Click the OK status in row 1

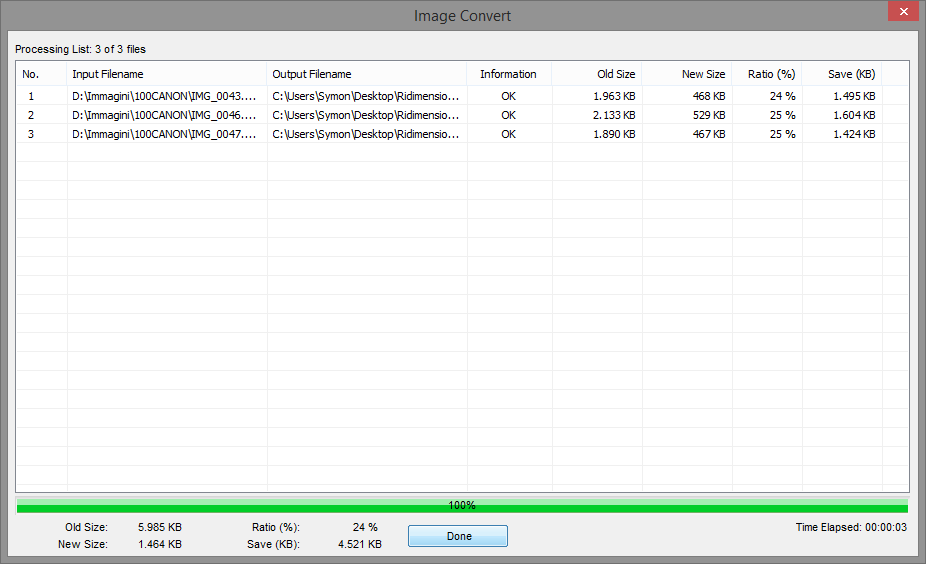pyautogui.click(x=508, y=96)
